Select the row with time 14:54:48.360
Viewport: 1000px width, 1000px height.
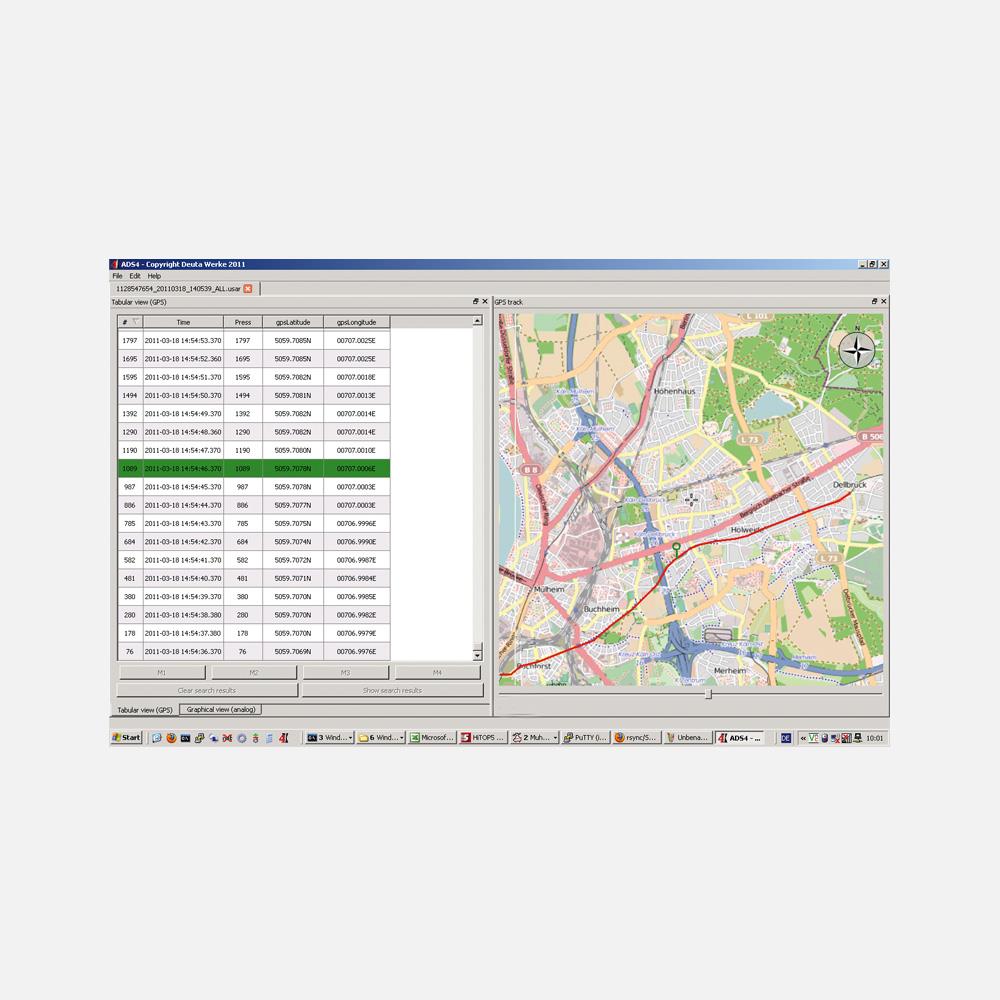click(x=254, y=432)
